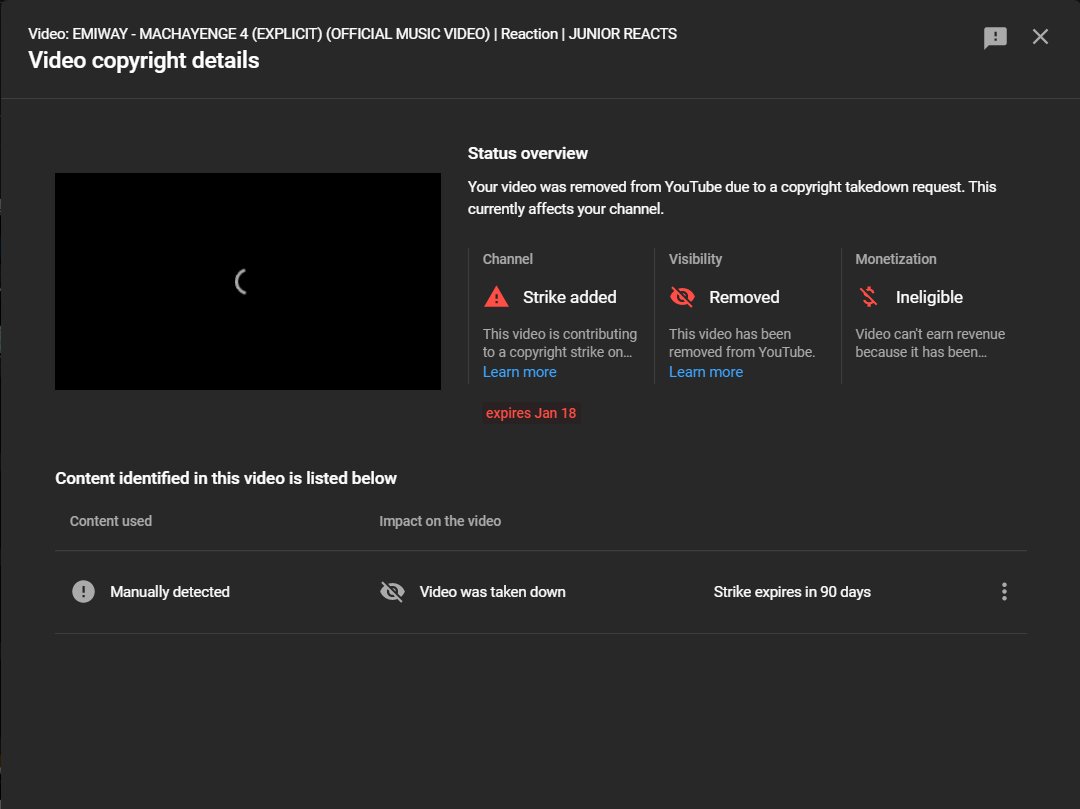Click 'Content identified in this video' heading
The height and width of the screenshot is (809, 1080).
226,479
